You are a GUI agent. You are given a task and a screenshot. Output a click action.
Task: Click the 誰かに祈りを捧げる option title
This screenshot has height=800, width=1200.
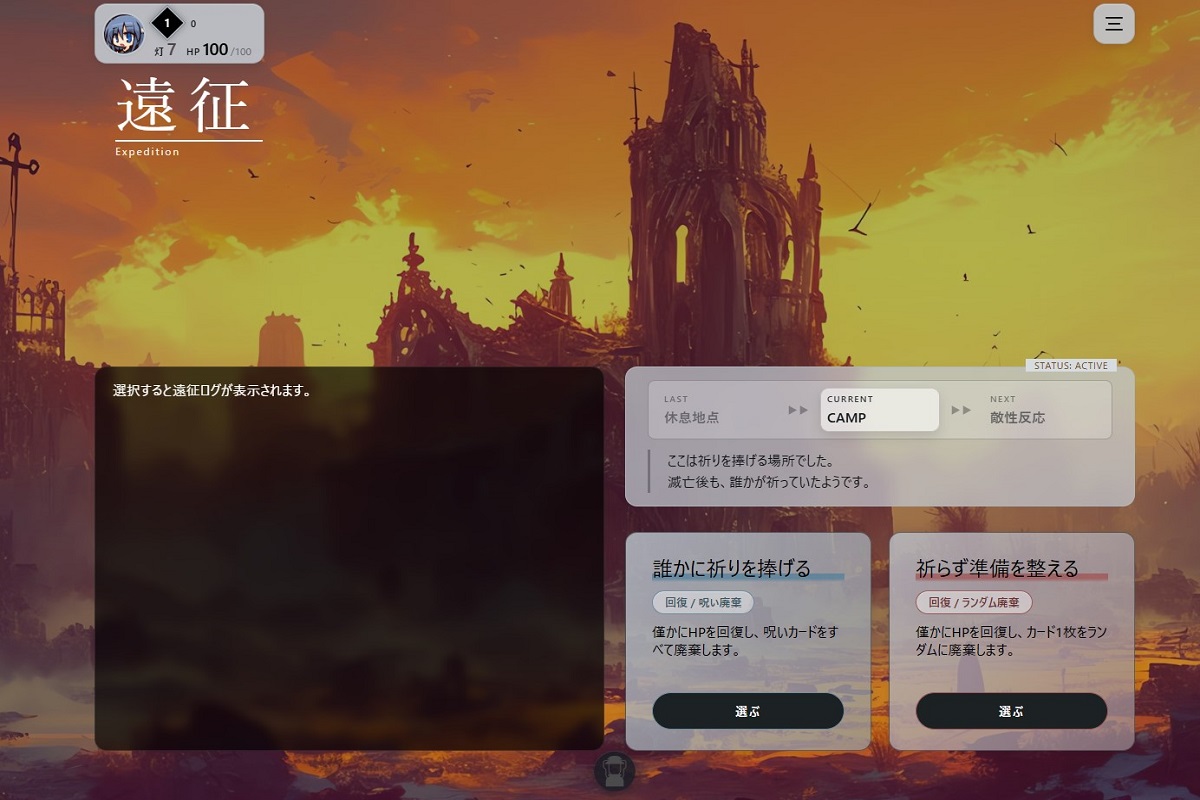click(731, 568)
